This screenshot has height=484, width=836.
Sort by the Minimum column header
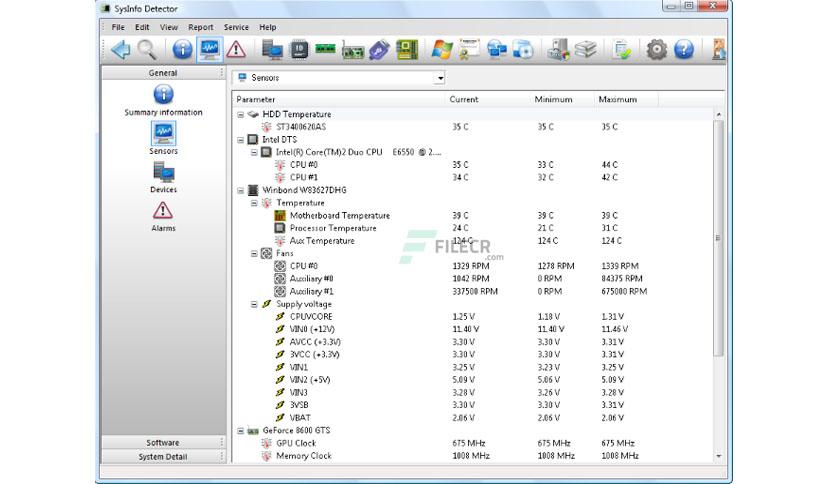pyautogui.click(x=562, y=100)
